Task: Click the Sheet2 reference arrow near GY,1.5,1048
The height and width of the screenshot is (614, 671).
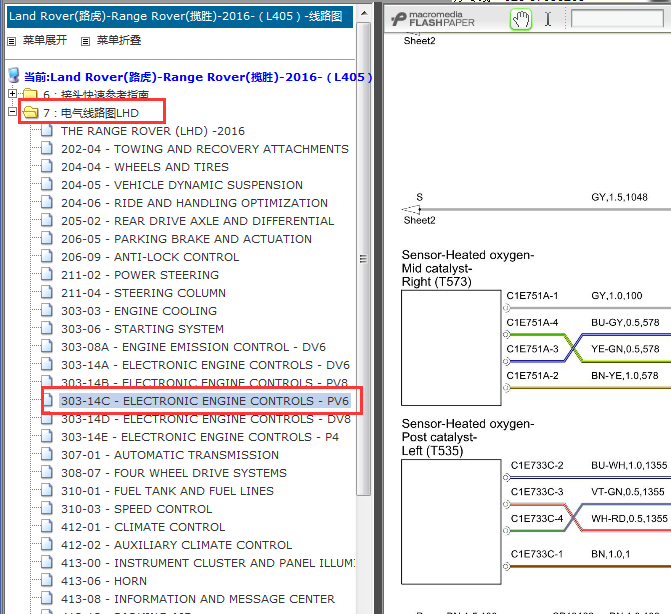Action: pos(412,209)
